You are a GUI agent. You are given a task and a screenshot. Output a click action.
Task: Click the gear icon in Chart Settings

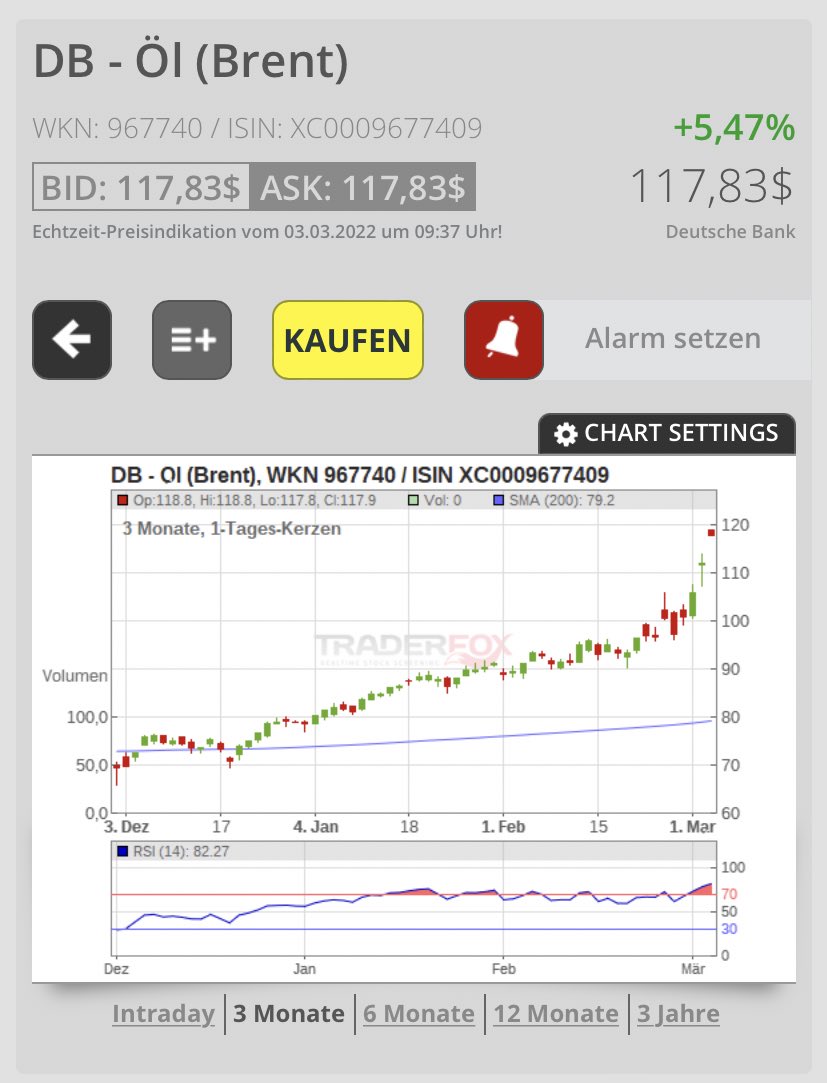(x=565, y=434)
